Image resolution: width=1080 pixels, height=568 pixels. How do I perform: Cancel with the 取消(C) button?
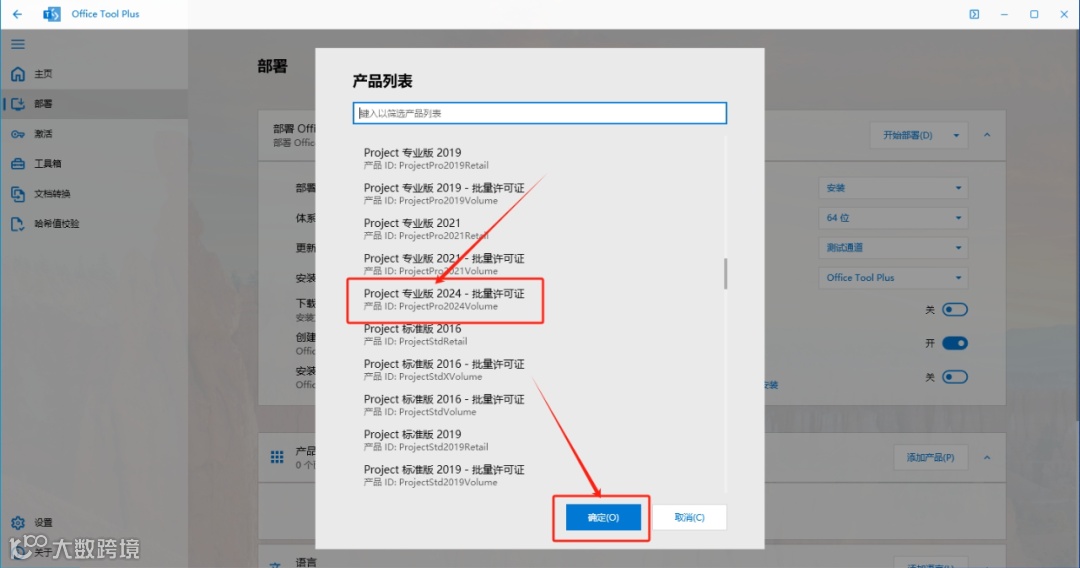tap(689, 518)
